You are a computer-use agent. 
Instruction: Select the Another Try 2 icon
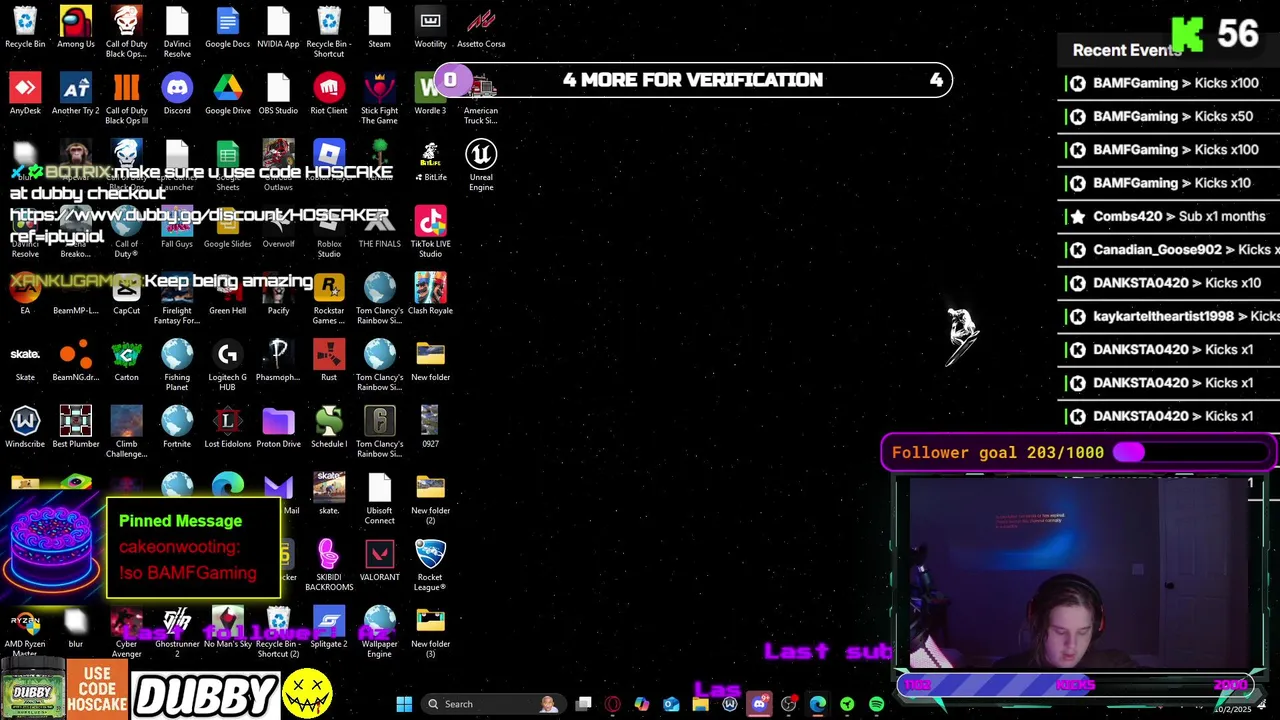click(76, 94)
